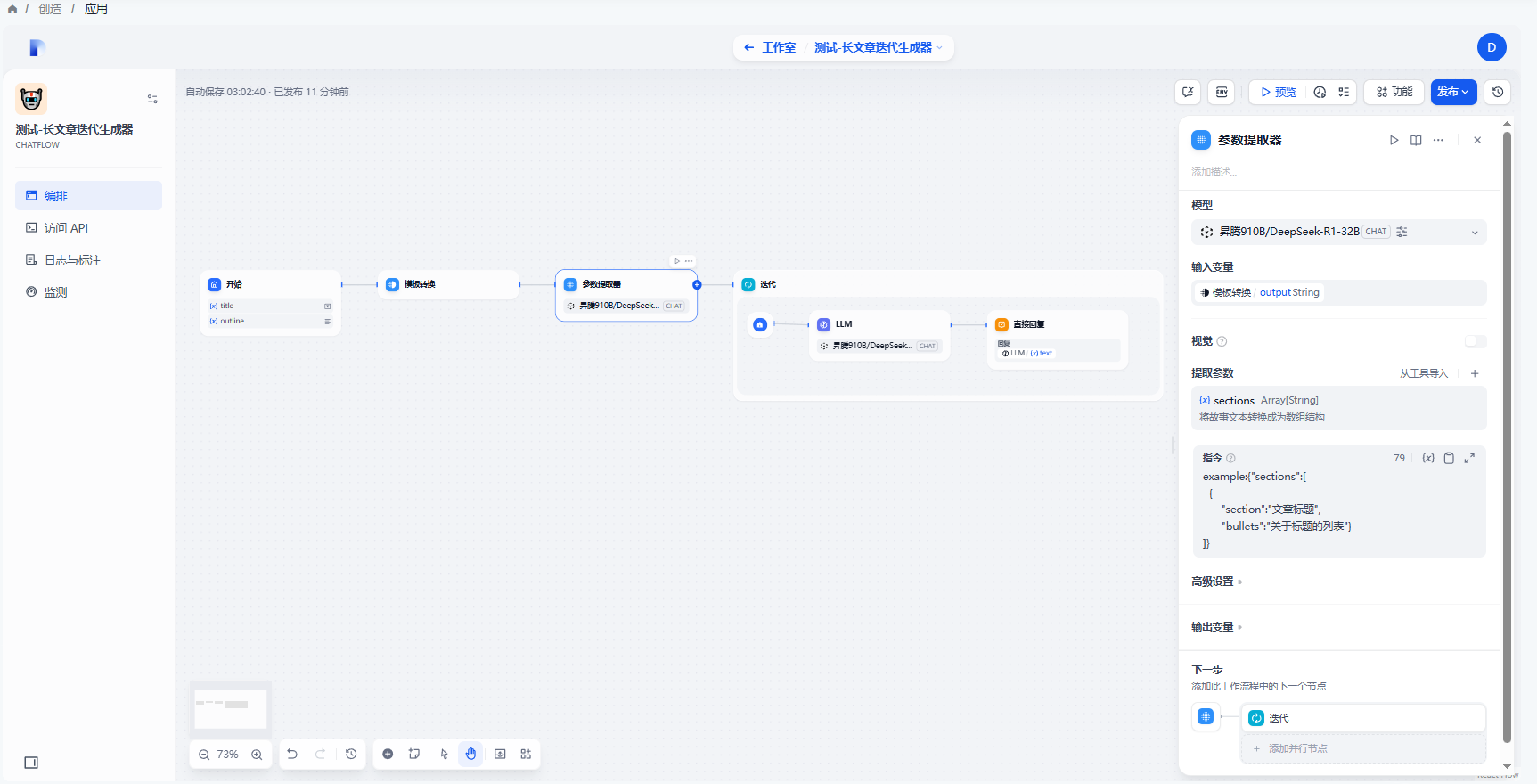Go to the 日志与标注 sidebar tab
1537x784 pixels.
[x=72, y=260]
